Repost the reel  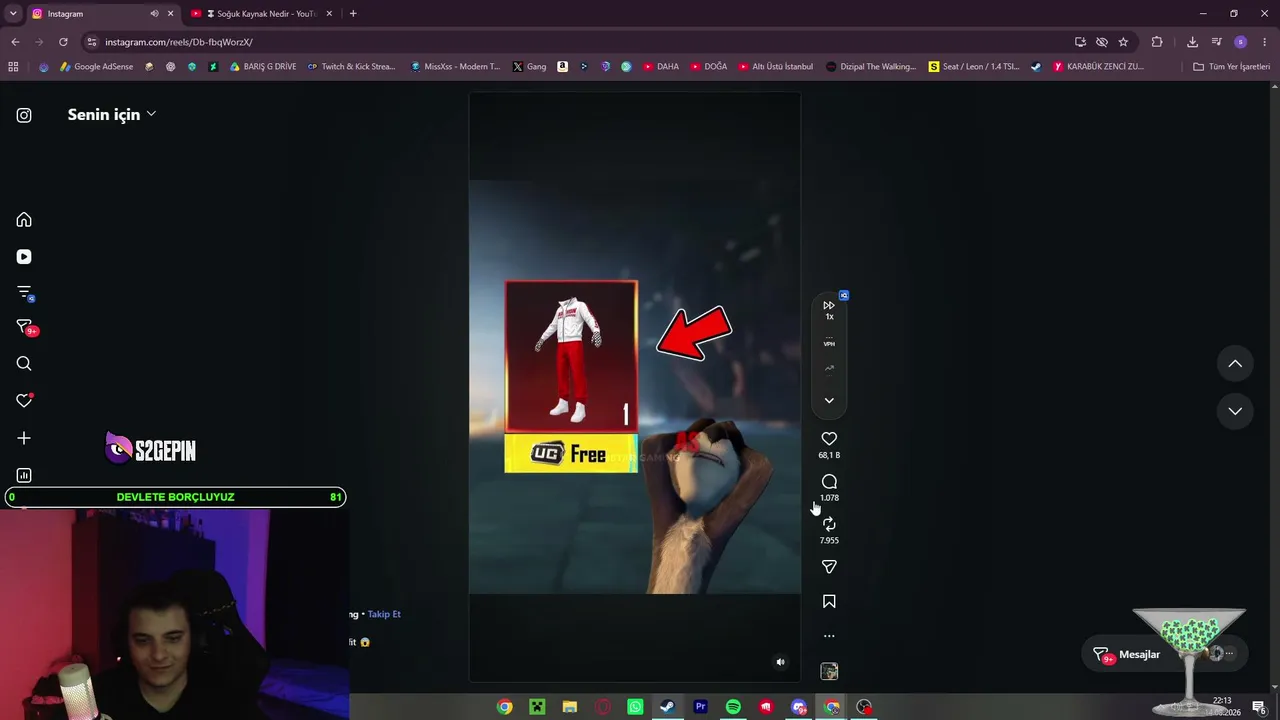tap(829, 524)
